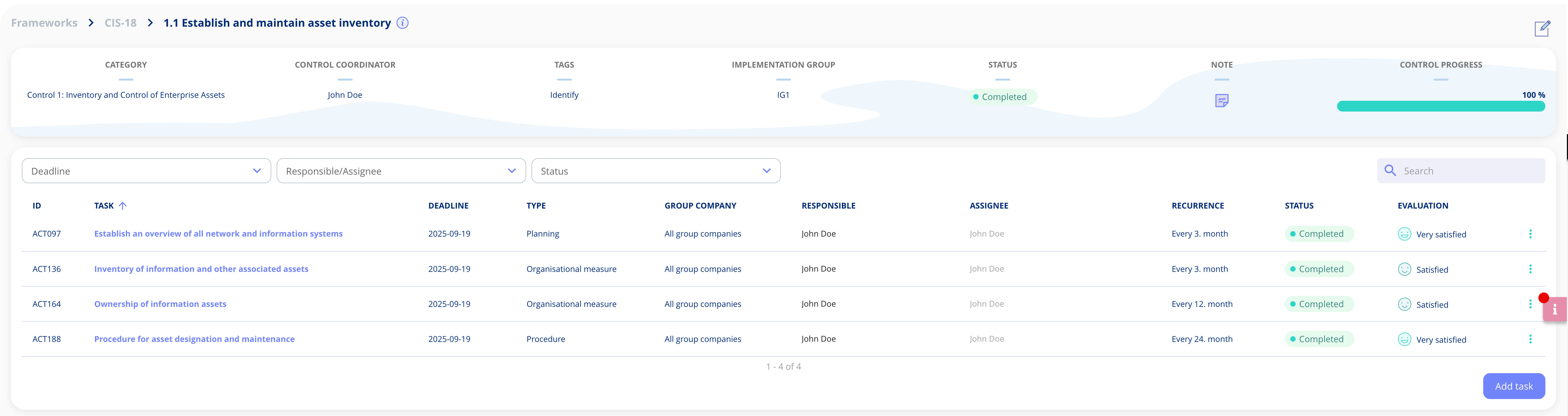This screenshot has width=1568, height=416.
Task: Click info icon beside control title
Action: (x=402, y=23)
